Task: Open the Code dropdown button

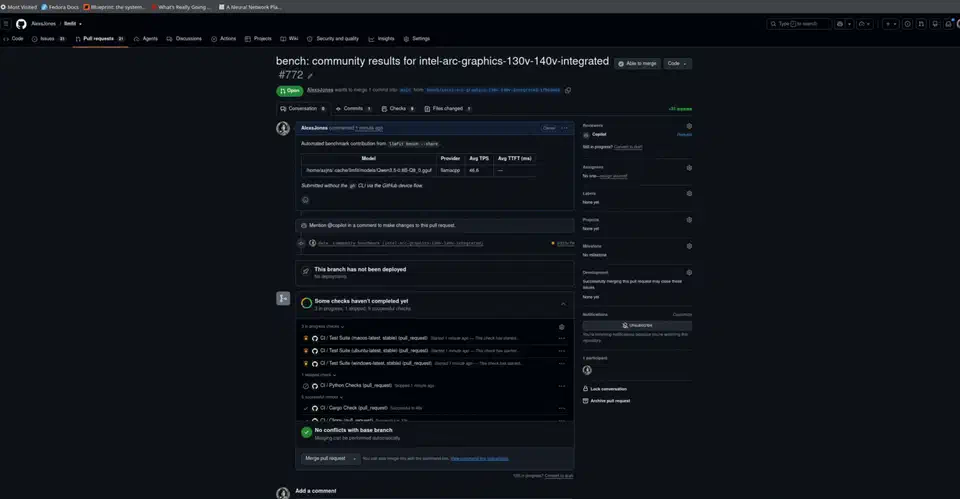Action: 677,64
